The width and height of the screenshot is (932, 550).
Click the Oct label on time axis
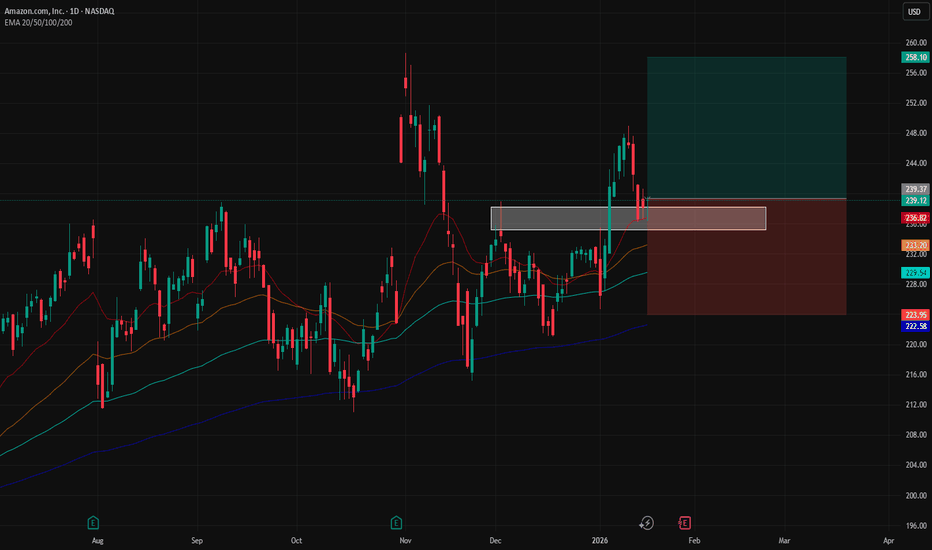coord(296,540)
